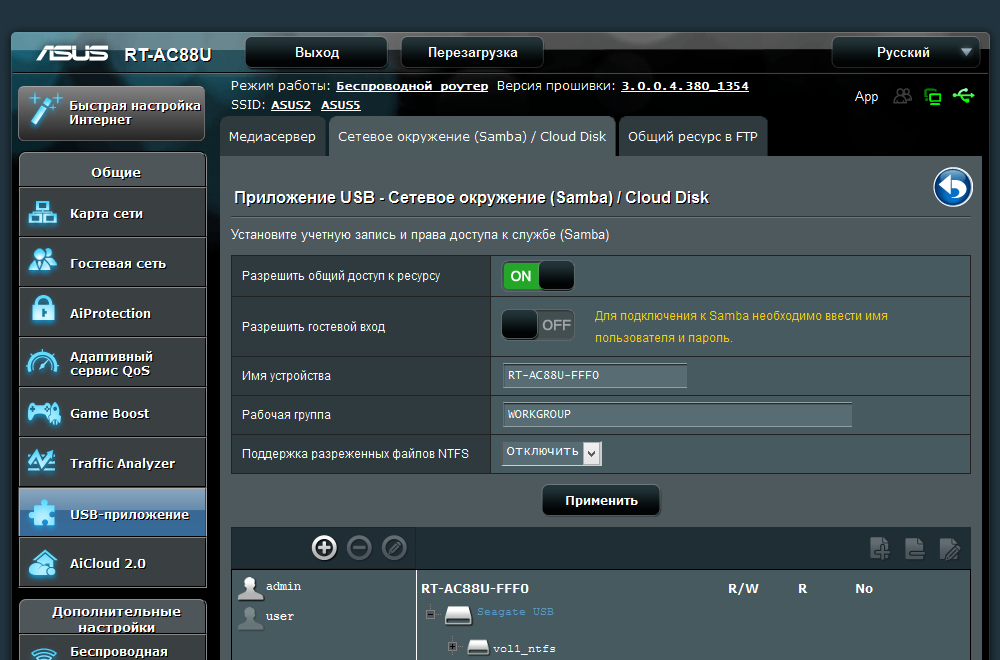Click the AiProtection lock icon
1000x660 pixels.
[43, 311]
